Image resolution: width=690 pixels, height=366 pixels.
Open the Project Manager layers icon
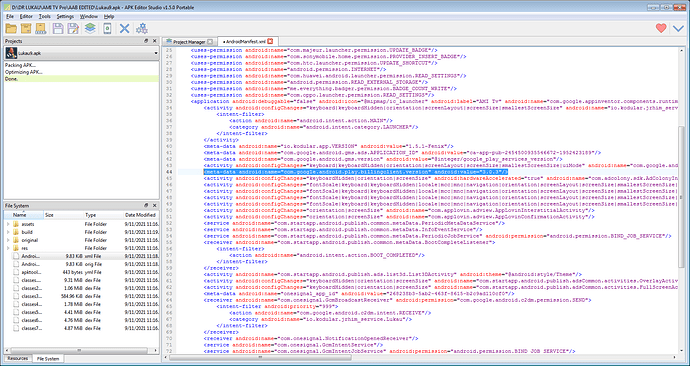90,29
